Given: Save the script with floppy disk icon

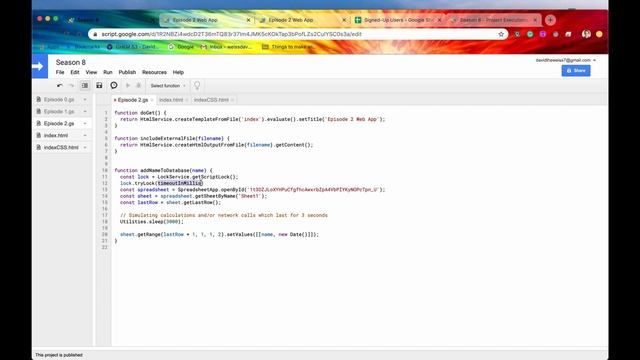Looking at the screenshot, I should coord(99,85).
